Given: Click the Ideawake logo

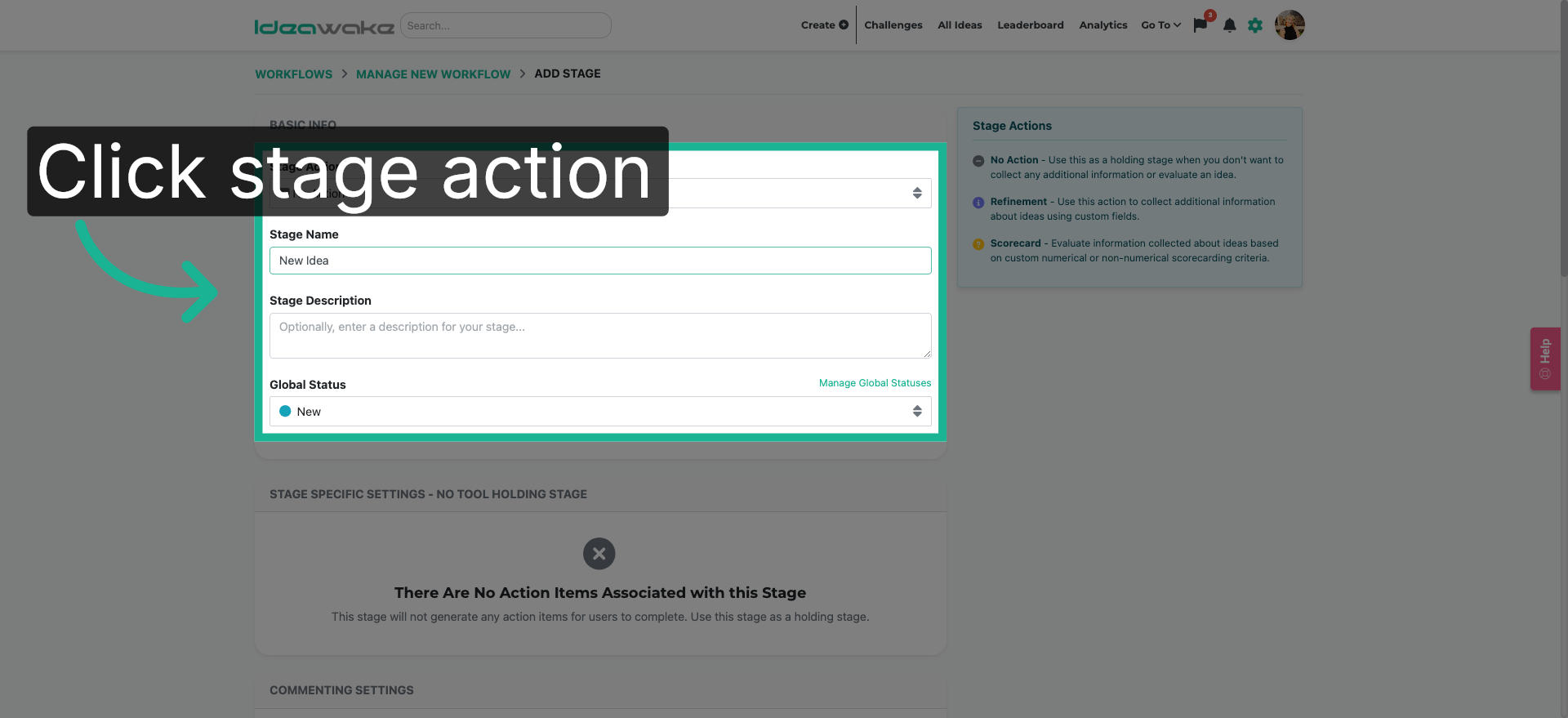Looking at the screenshot, I should (x=324, y=27).
